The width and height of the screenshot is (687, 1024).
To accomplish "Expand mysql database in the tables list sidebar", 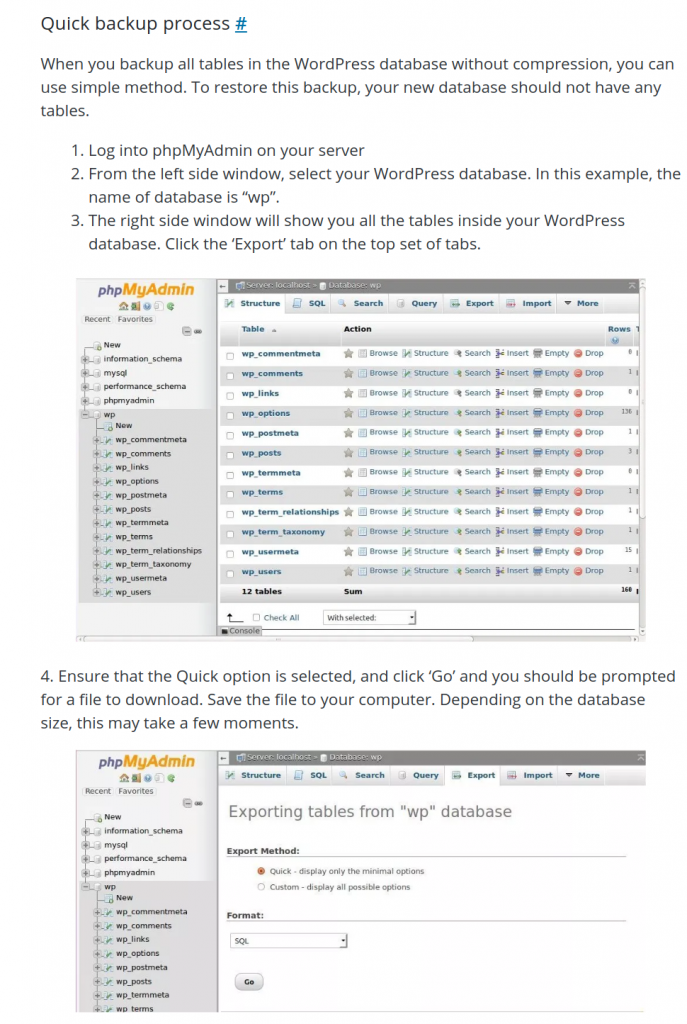I will click(86, 373).
